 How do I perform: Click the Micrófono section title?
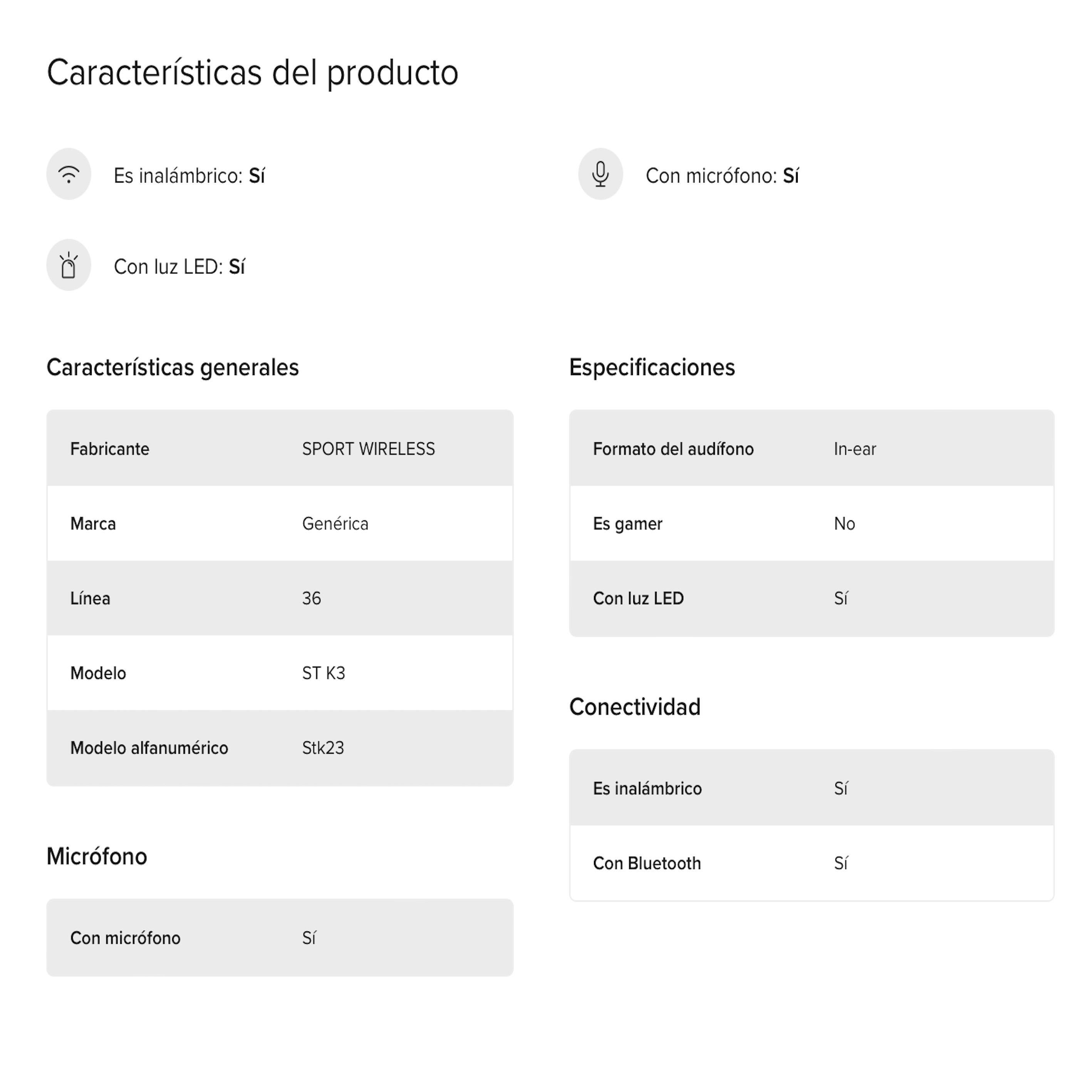pos(97,856)
